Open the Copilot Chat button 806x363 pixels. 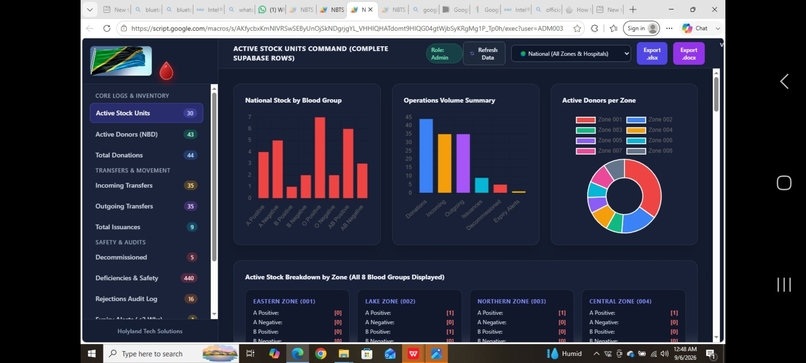click(x=695, y=28)
